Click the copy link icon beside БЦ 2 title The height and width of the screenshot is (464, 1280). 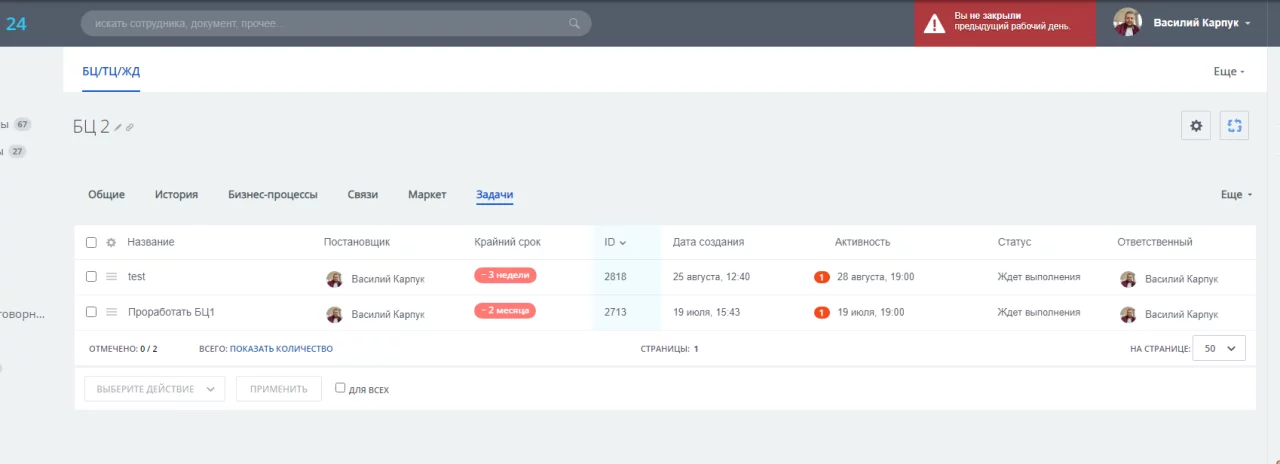[x=129, y=127]
